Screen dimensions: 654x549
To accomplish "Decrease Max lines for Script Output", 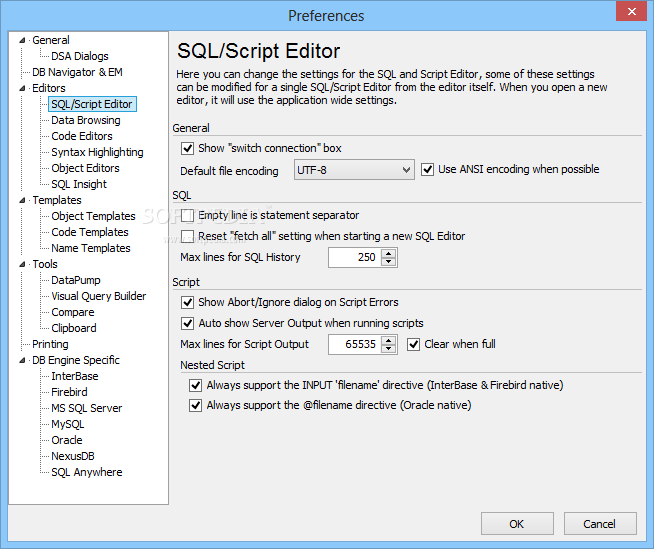I will click(x=388, y=348).
